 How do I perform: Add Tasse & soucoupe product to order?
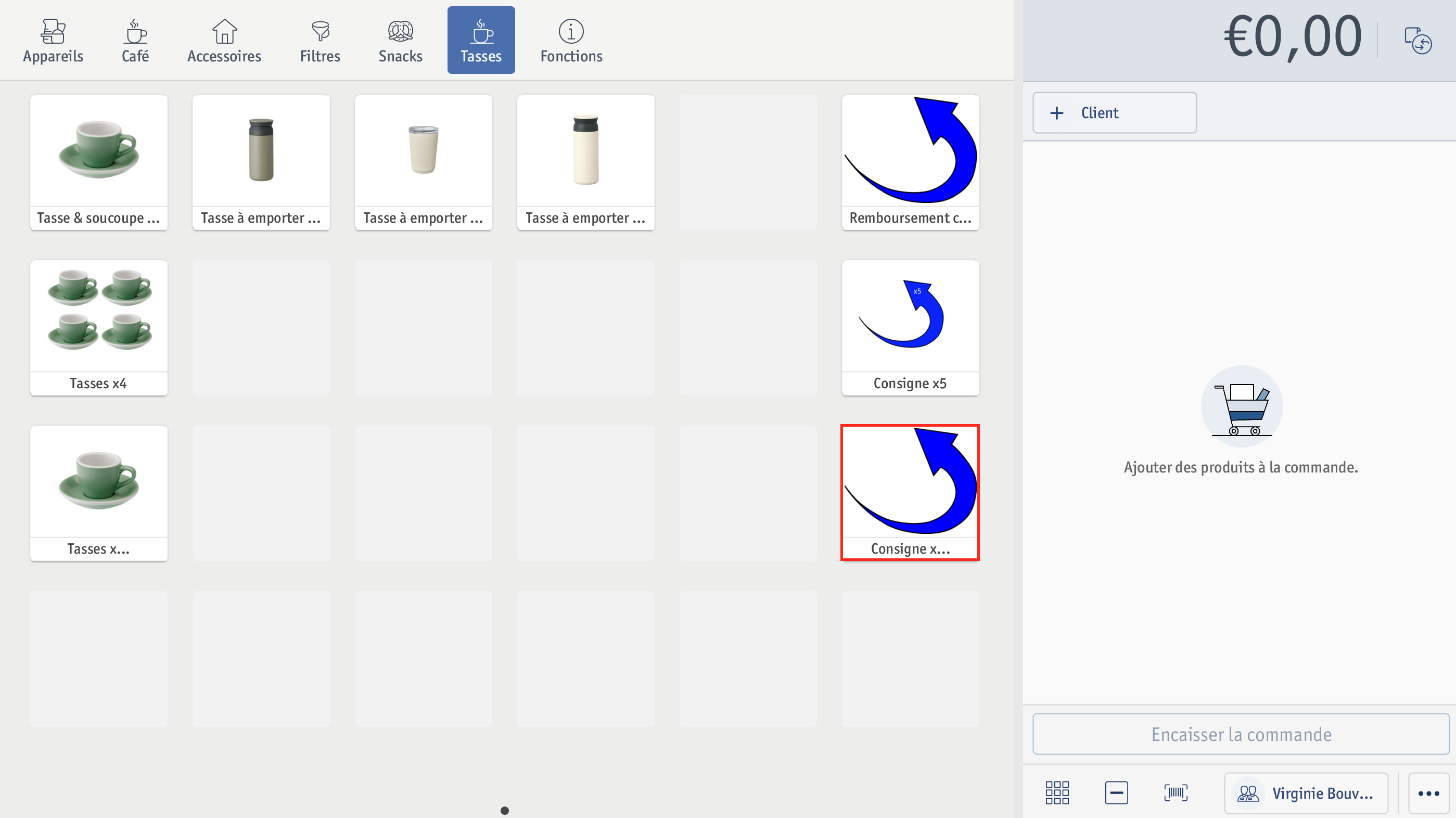coord(99,162)
